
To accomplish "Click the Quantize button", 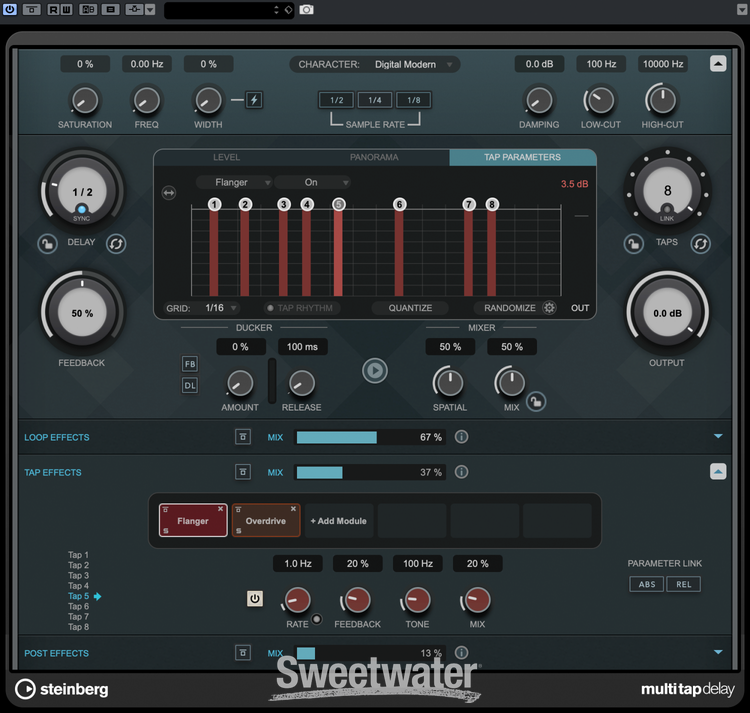I will [411, 308].
